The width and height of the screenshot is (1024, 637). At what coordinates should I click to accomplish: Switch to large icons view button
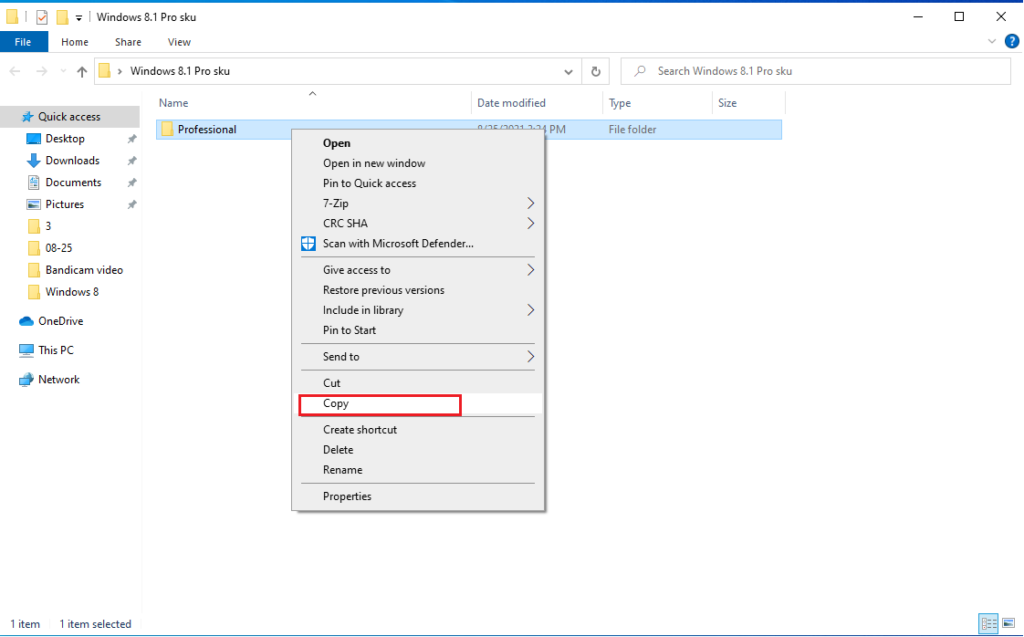point(1007,624)
